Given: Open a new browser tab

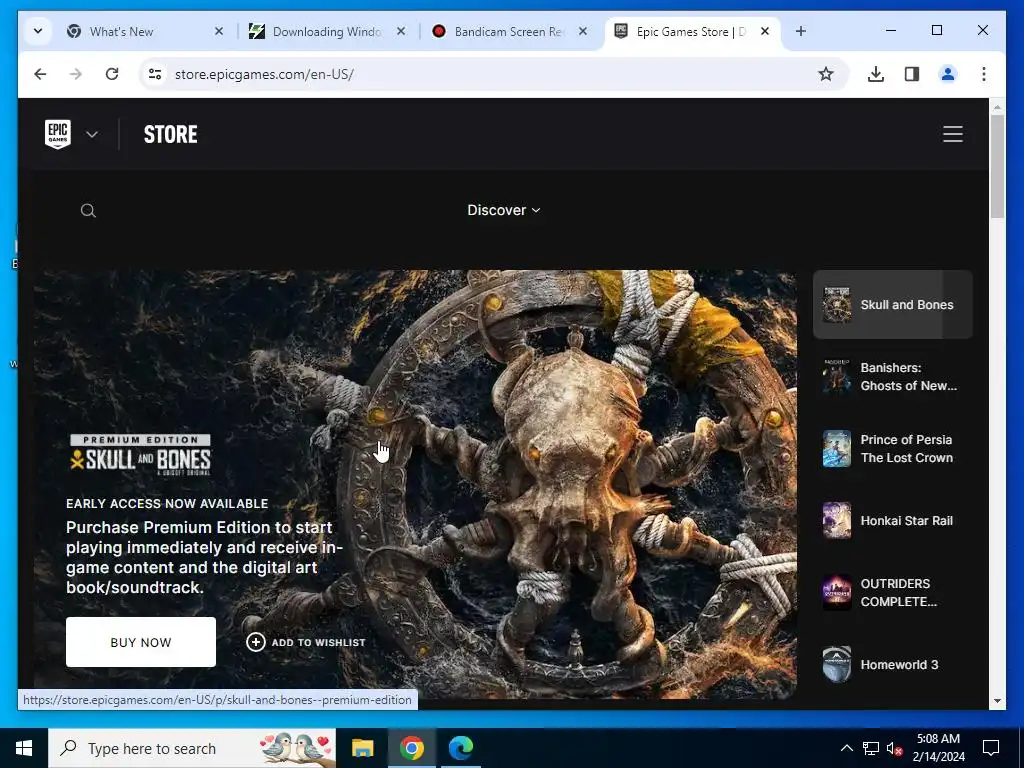Looking at the screenshot, I should tap(801, 31).
